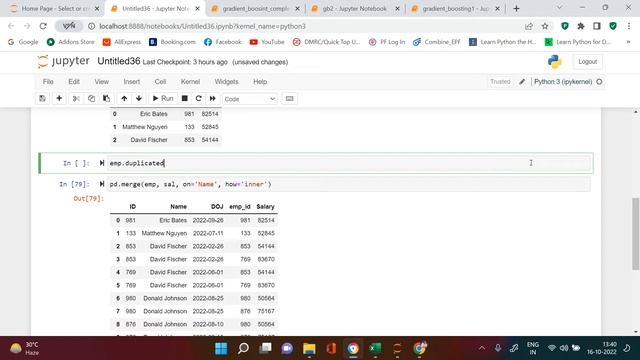The image size is (640, 360).
Task: Show hidden system tray icons chevron
Action: coord(482,348)
